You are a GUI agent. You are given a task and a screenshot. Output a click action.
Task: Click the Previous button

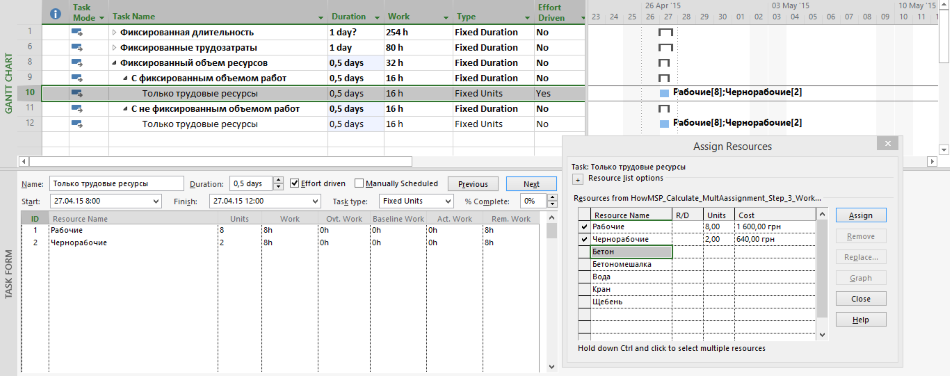click(x=473, y=184)
